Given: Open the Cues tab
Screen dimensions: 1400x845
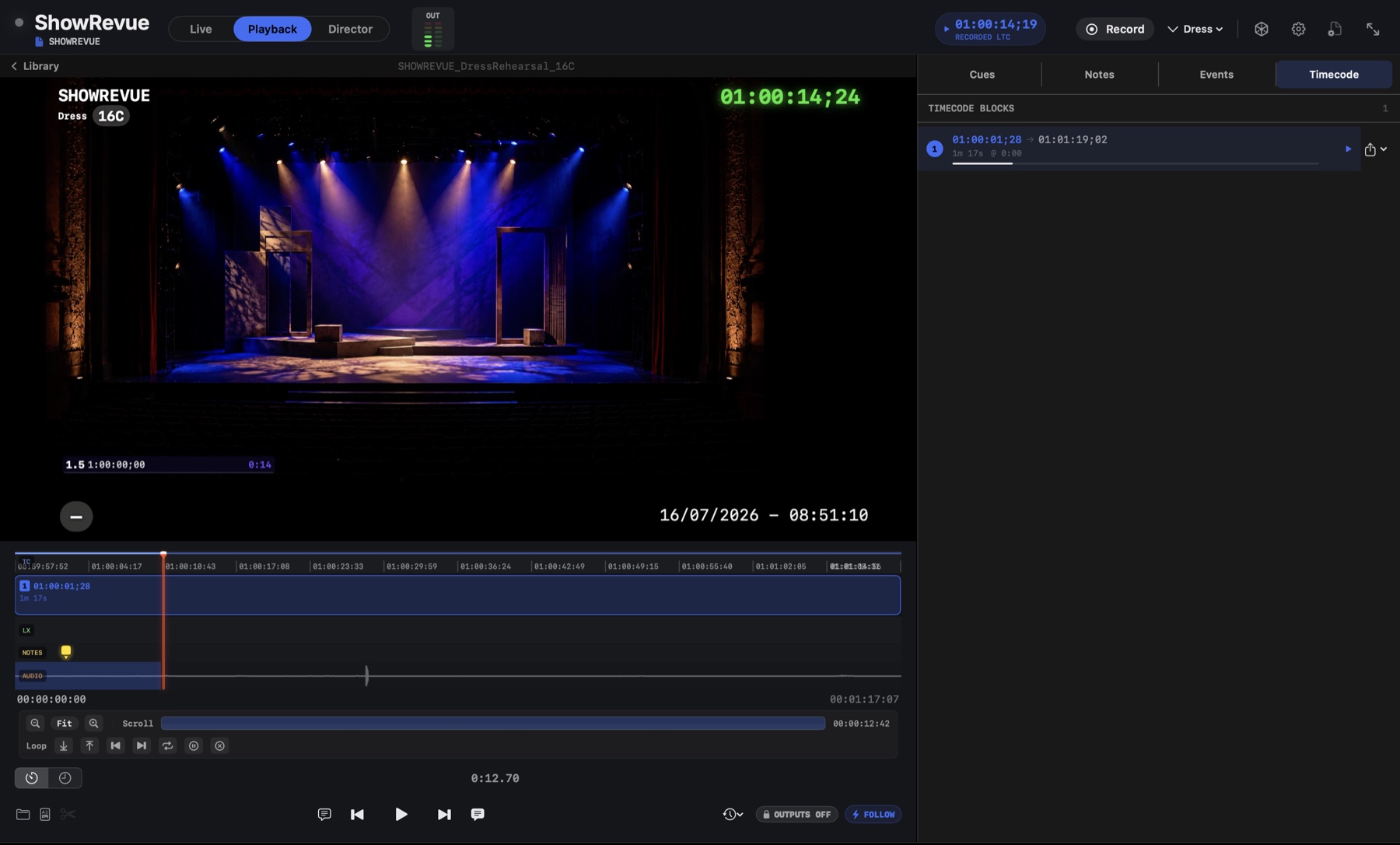Looking at the screenshot, I should (x=982, y=75).
